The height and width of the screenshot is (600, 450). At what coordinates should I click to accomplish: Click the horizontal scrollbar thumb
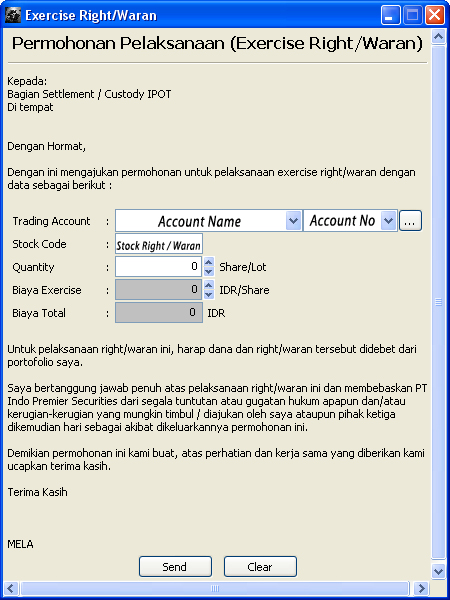[x=215, y=588]
